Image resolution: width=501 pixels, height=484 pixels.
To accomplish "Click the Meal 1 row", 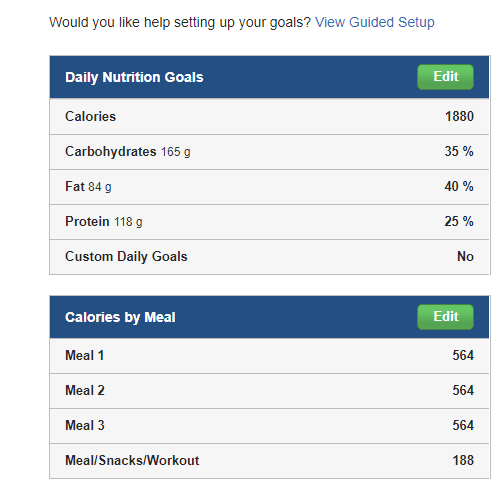I will (x=269, y=356).
